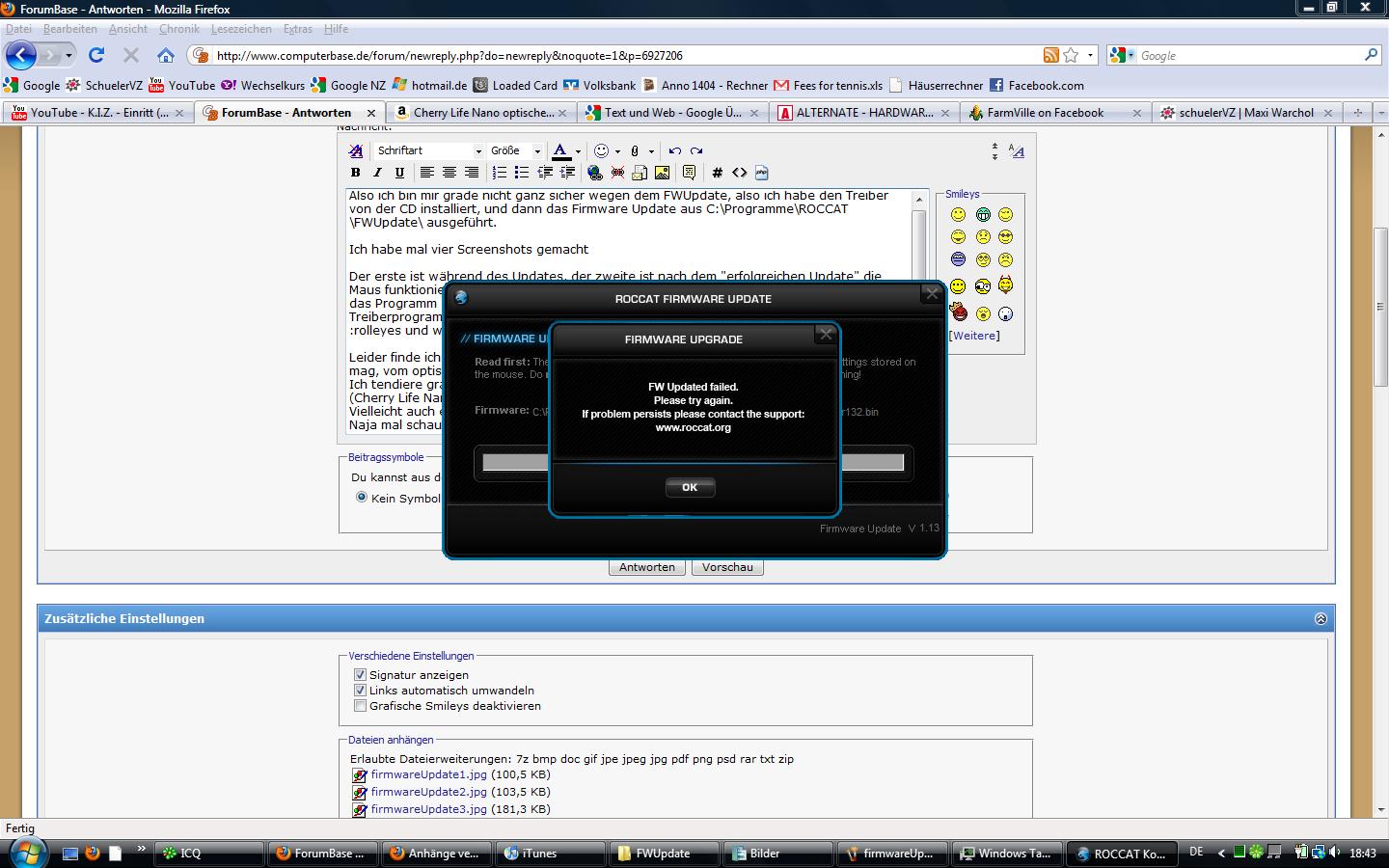Underline selected text in the editor
This screenshot has width=1389, height=868.
pyautogui.click(x=399, y=173)
